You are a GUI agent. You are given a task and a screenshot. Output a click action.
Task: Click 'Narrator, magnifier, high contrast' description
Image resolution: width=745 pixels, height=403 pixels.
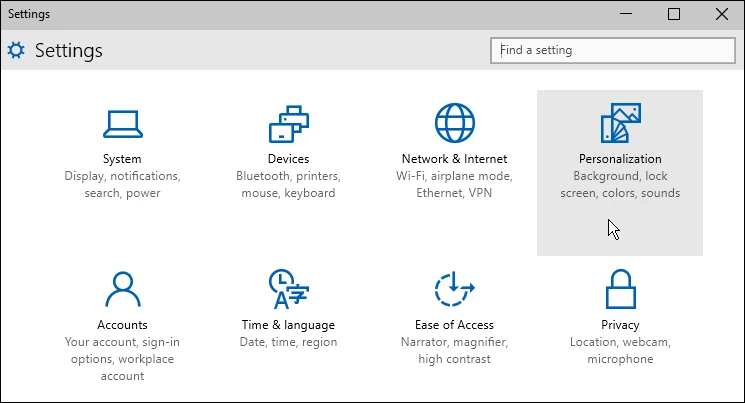click(x=454, y=350)
